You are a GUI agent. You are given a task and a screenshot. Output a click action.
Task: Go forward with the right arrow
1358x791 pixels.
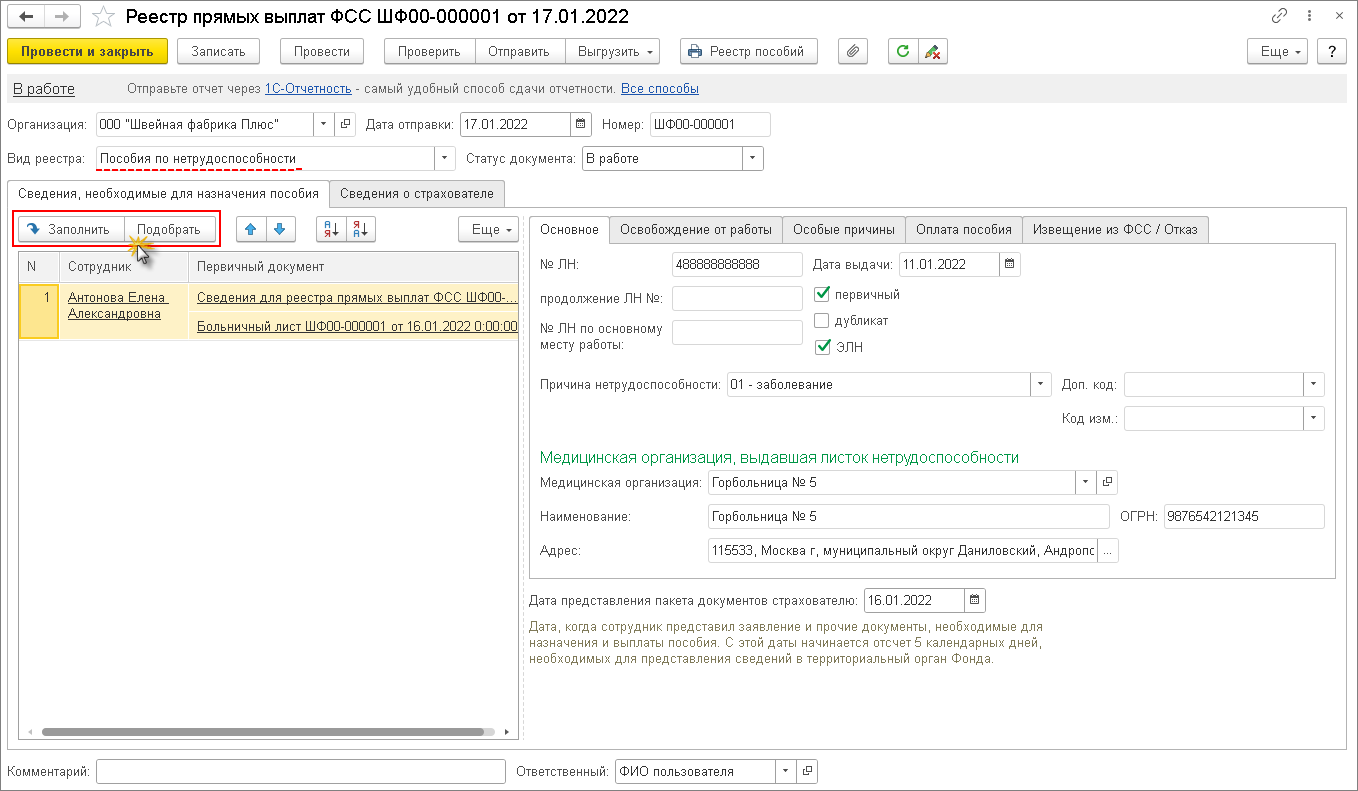(x=62, y=16)
